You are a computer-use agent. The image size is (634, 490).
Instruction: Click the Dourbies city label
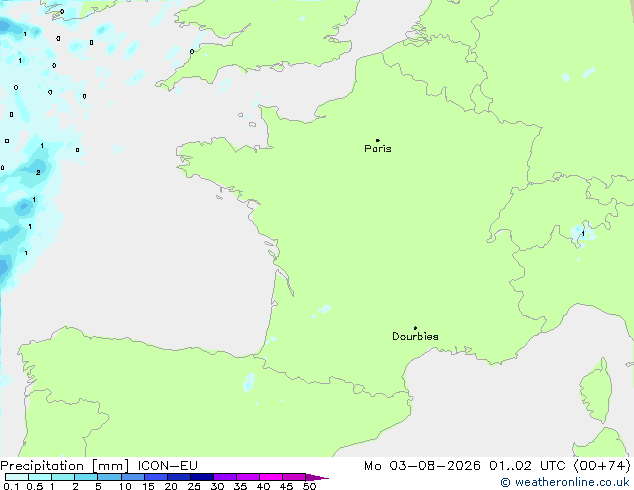415,336
